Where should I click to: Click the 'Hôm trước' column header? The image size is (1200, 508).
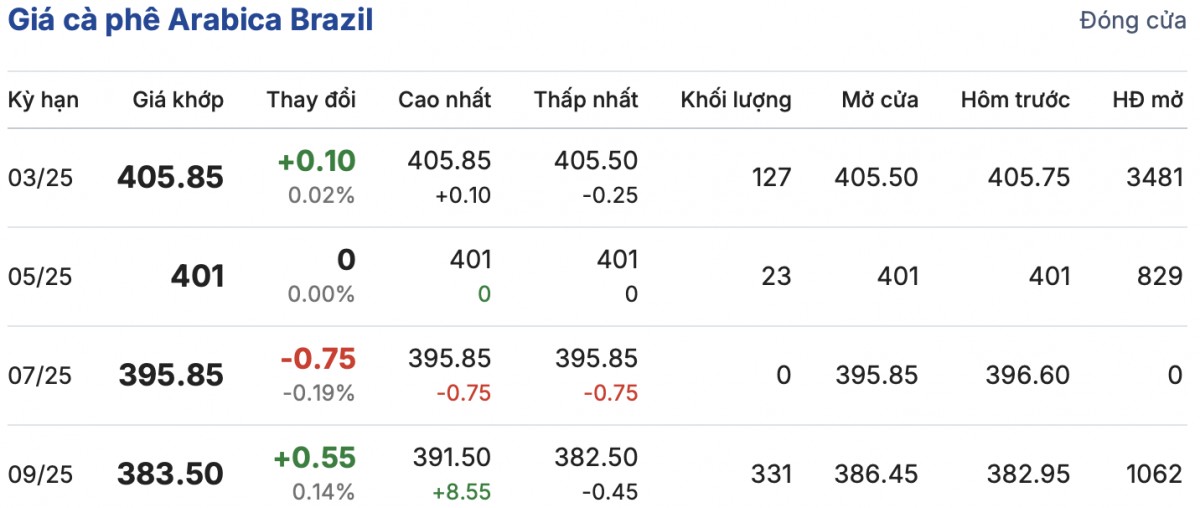pyautogui.click(x=1015, y=100)
